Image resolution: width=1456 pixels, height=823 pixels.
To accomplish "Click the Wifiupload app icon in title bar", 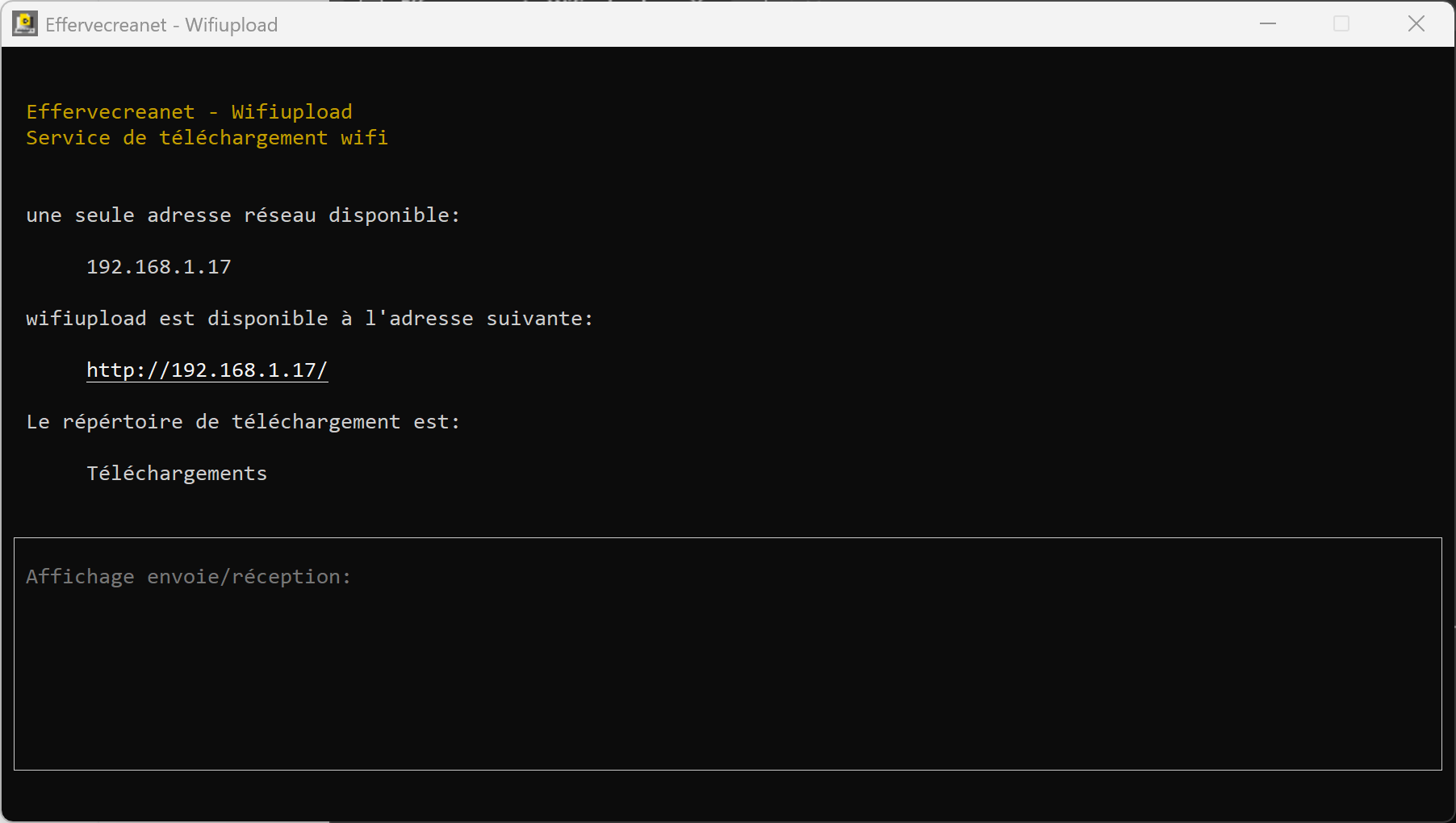I will coord(24,24).
